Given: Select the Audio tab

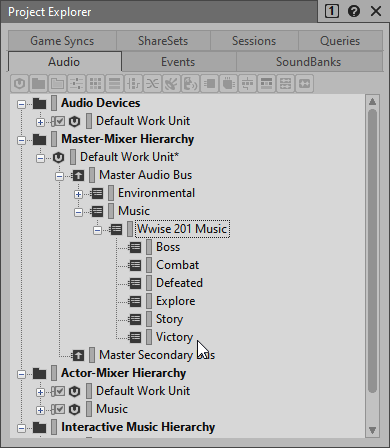Looking at the screenshot, I should pyautogui.click(x=64, y=62).
